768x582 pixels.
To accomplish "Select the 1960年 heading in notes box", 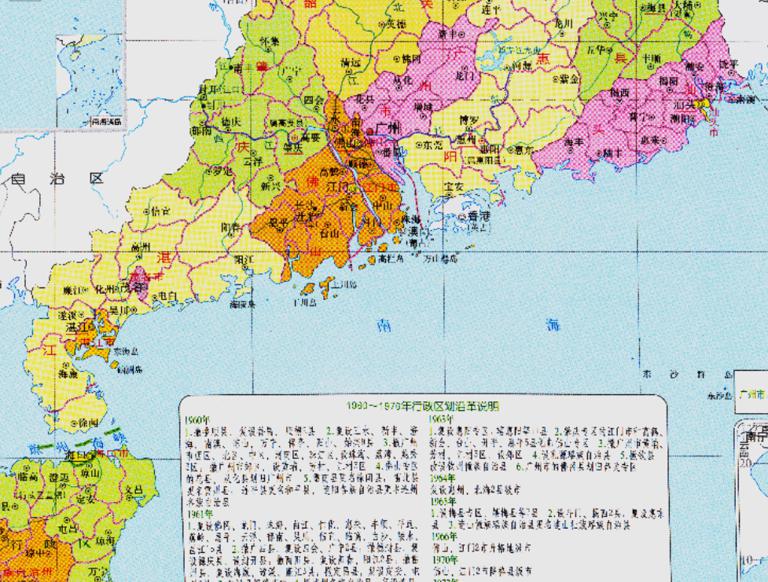I will pos(197,420).
